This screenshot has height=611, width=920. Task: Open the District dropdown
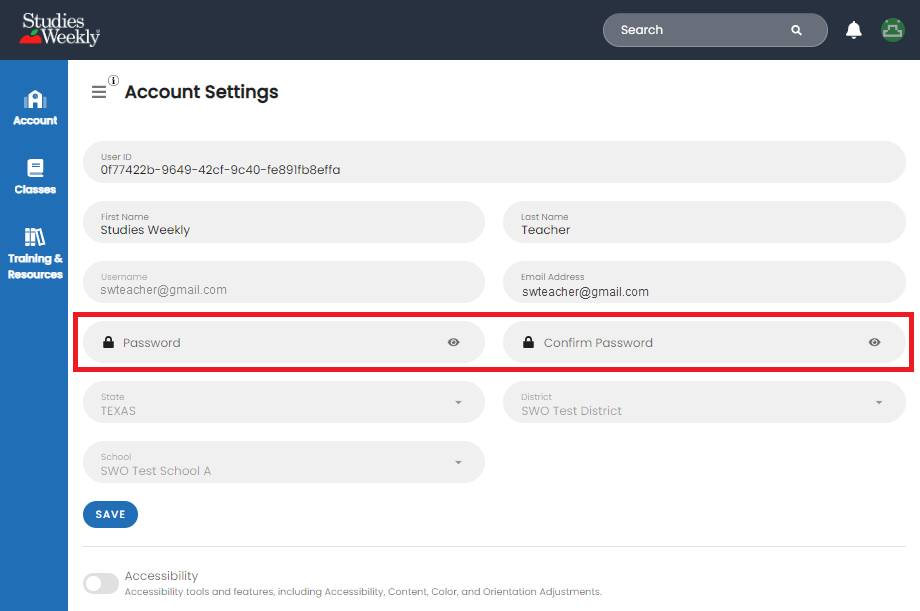[x=704, y=403]
